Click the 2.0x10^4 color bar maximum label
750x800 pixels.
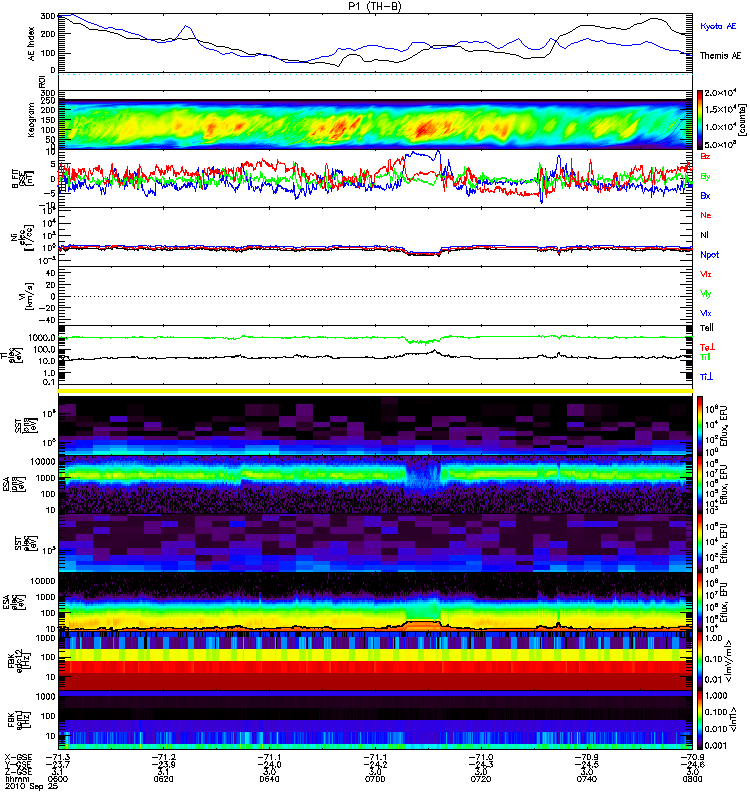[720, 93]
